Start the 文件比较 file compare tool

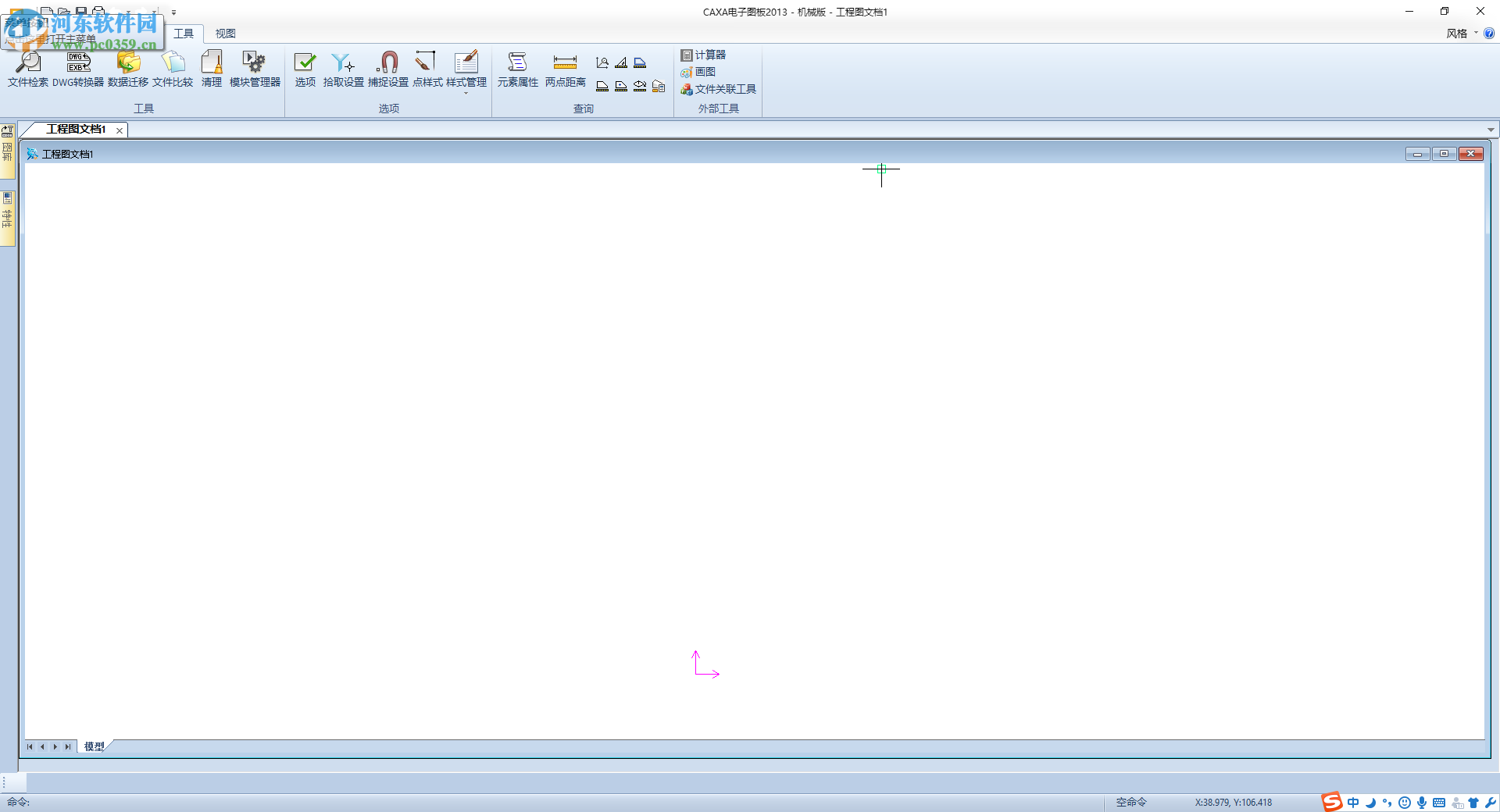tap(173, 69)
